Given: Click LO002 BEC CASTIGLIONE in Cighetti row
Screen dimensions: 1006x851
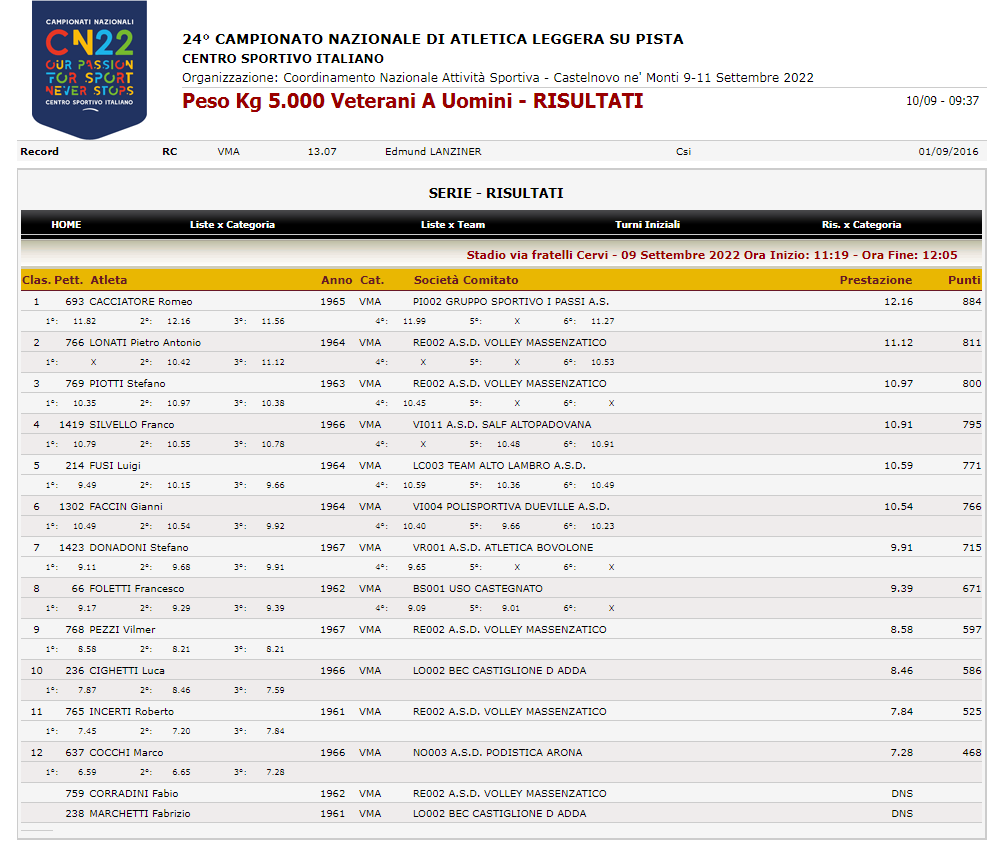Looking at the screenshot, I should (x=499, y=671).
